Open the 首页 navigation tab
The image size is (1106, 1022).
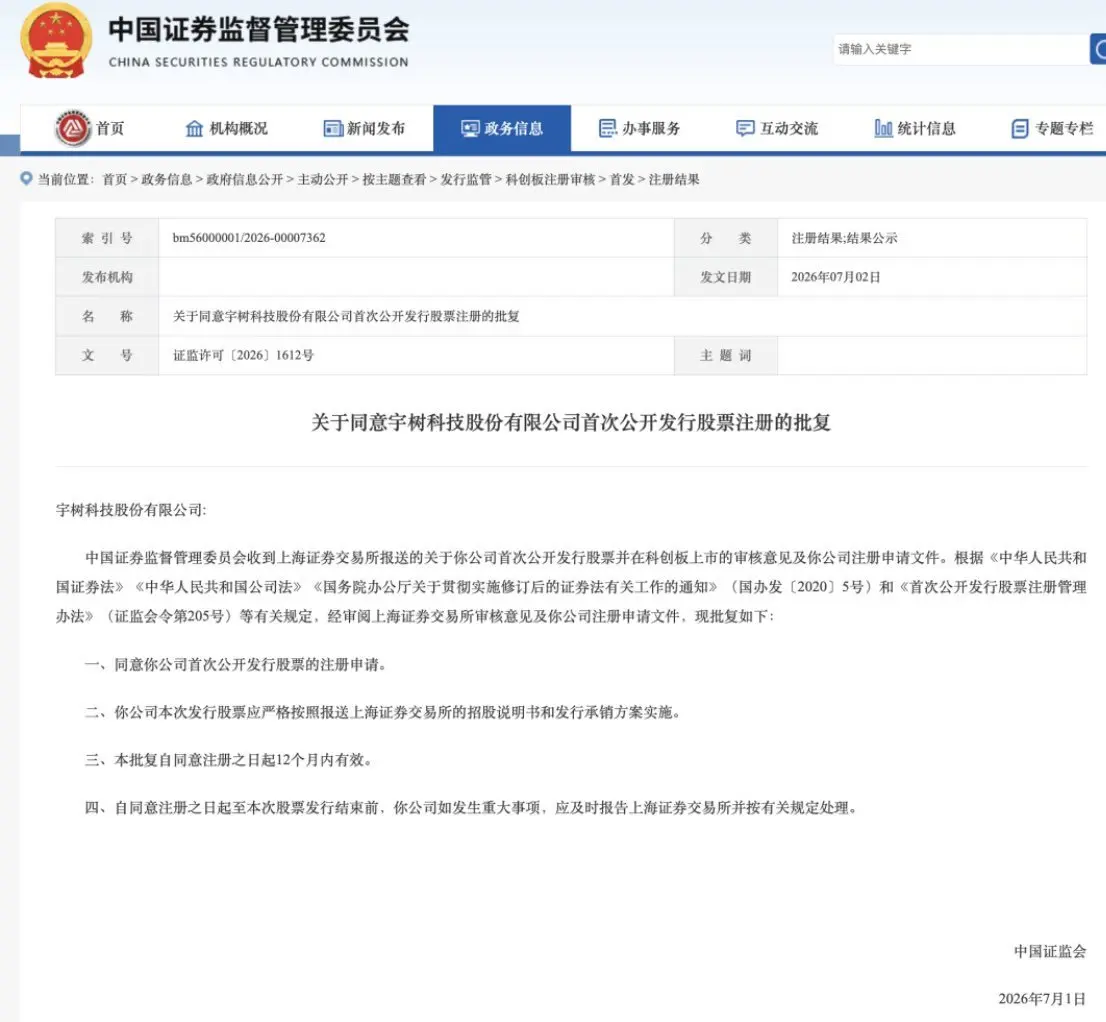coord(90,128)
